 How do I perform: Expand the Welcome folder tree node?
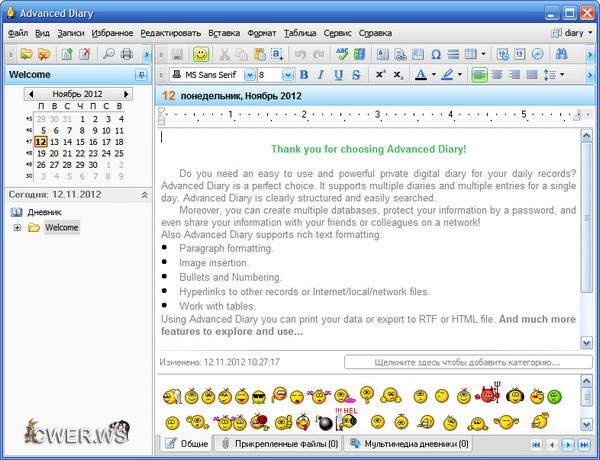pyautogui.click(x=17, y=228)
